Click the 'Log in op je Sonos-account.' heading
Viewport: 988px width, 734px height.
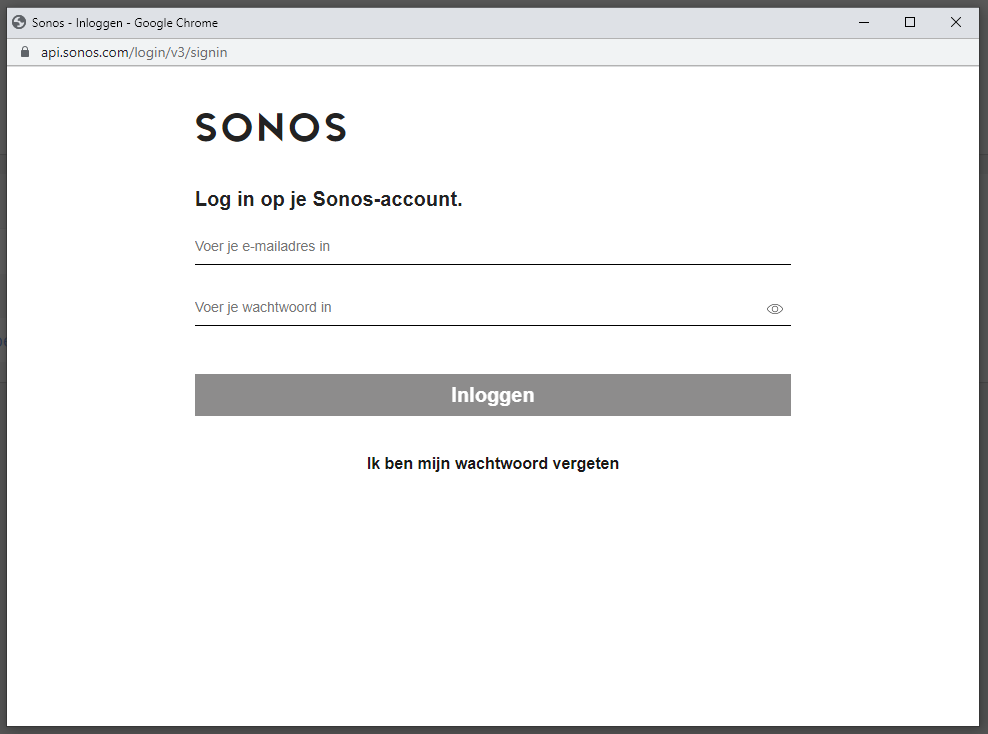pos(328,199)
